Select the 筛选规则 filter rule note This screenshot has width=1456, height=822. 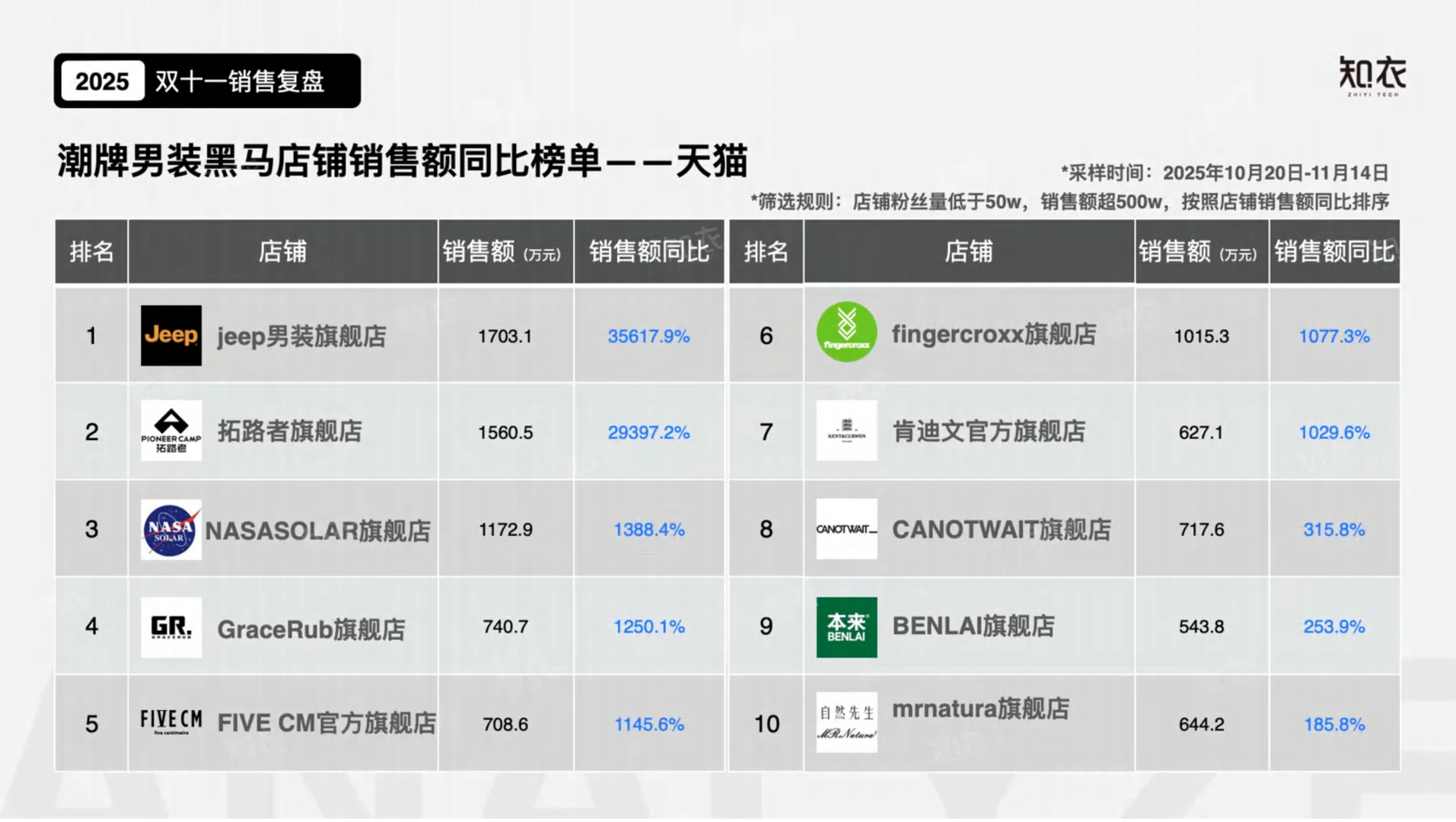click(x=1069, y=202)
